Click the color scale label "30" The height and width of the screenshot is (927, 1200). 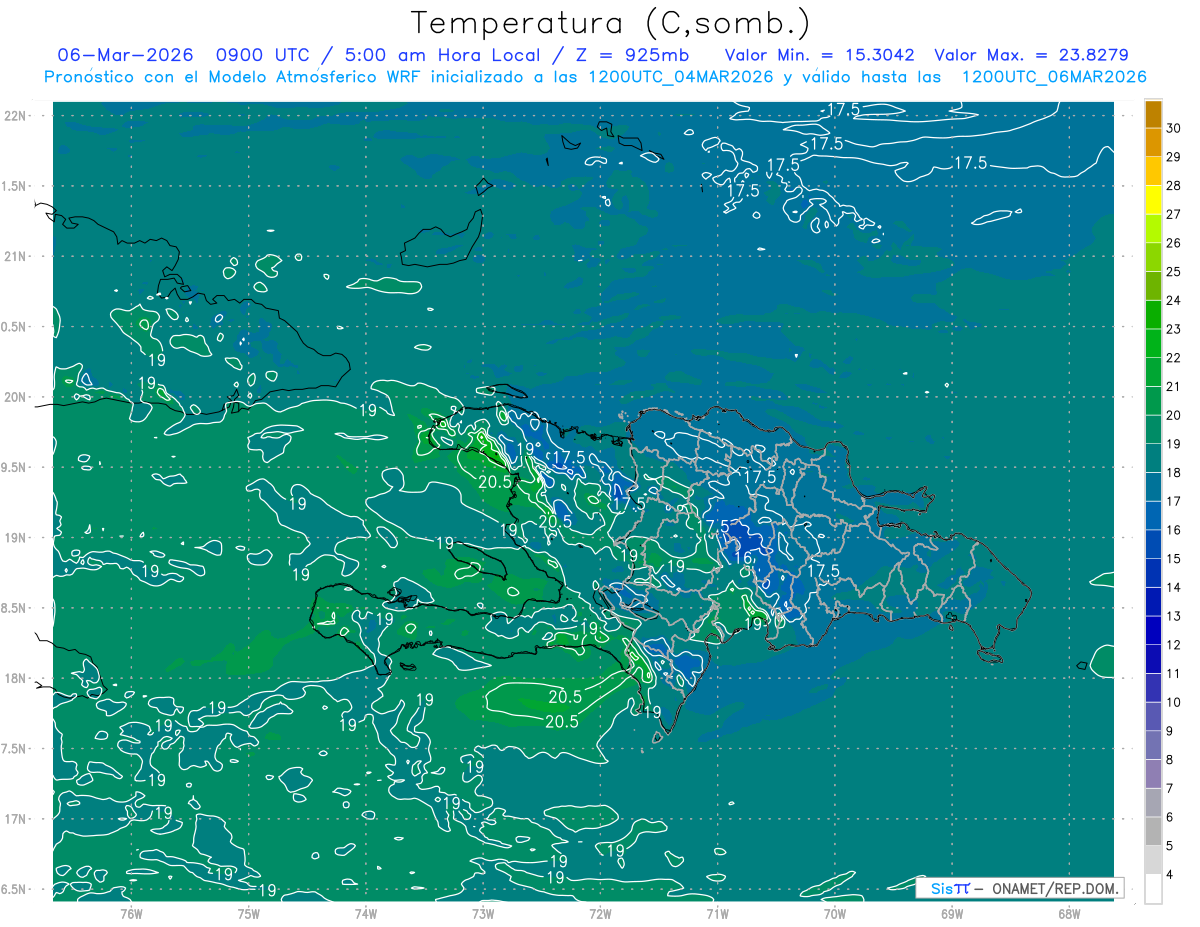click(1174, 129)
